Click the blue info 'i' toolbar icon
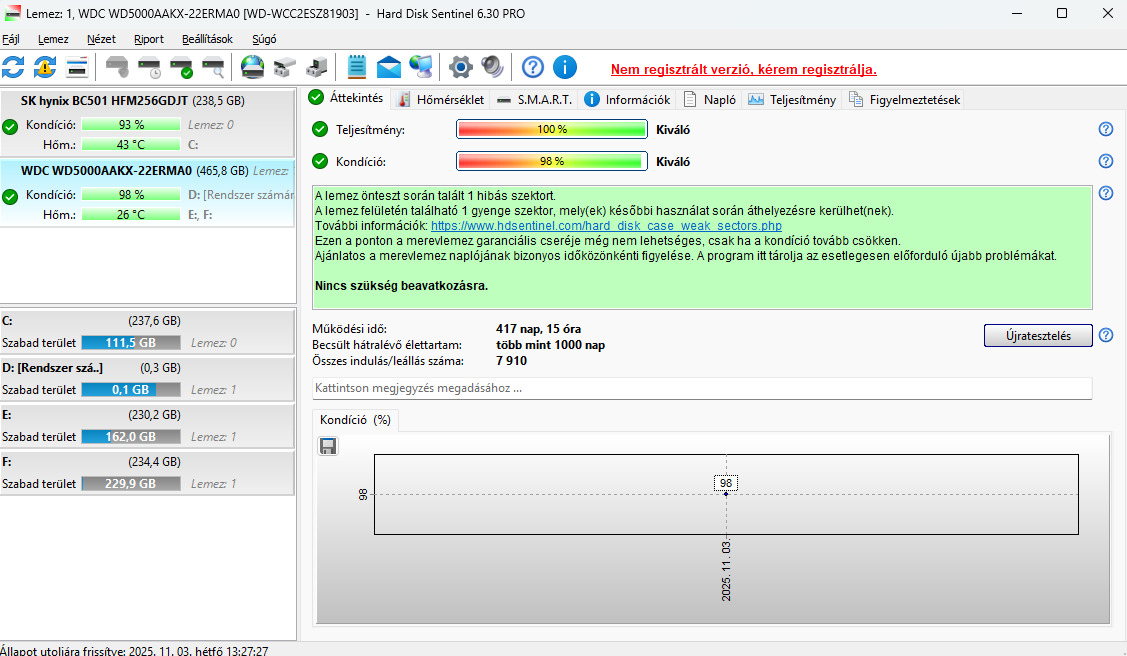This screenshot has width=1127, height=656. tap(565, 68)
